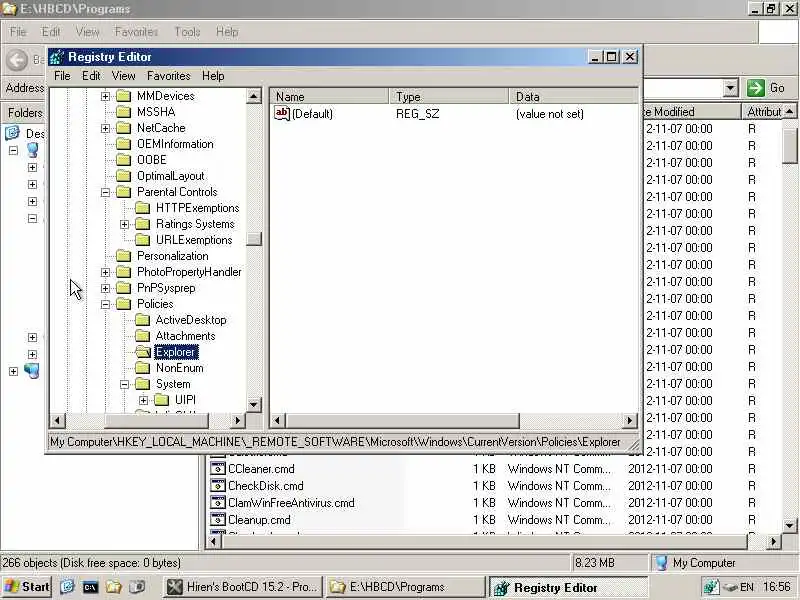Image resolution: width=800 pixels, height=600 pixels.
Task: Click My Computer icon in status bar
Action: (662, 563)
